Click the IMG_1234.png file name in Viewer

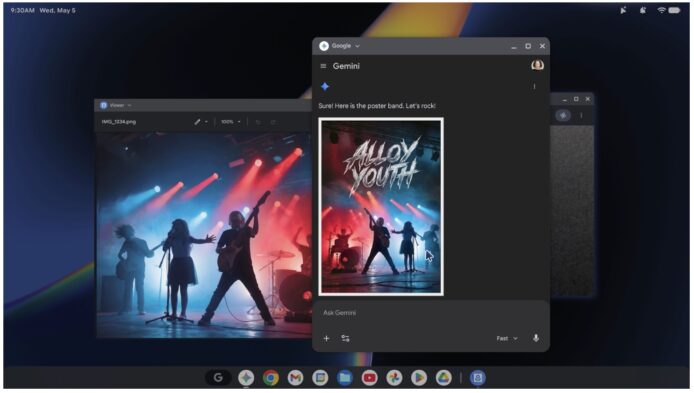(119, 122)
